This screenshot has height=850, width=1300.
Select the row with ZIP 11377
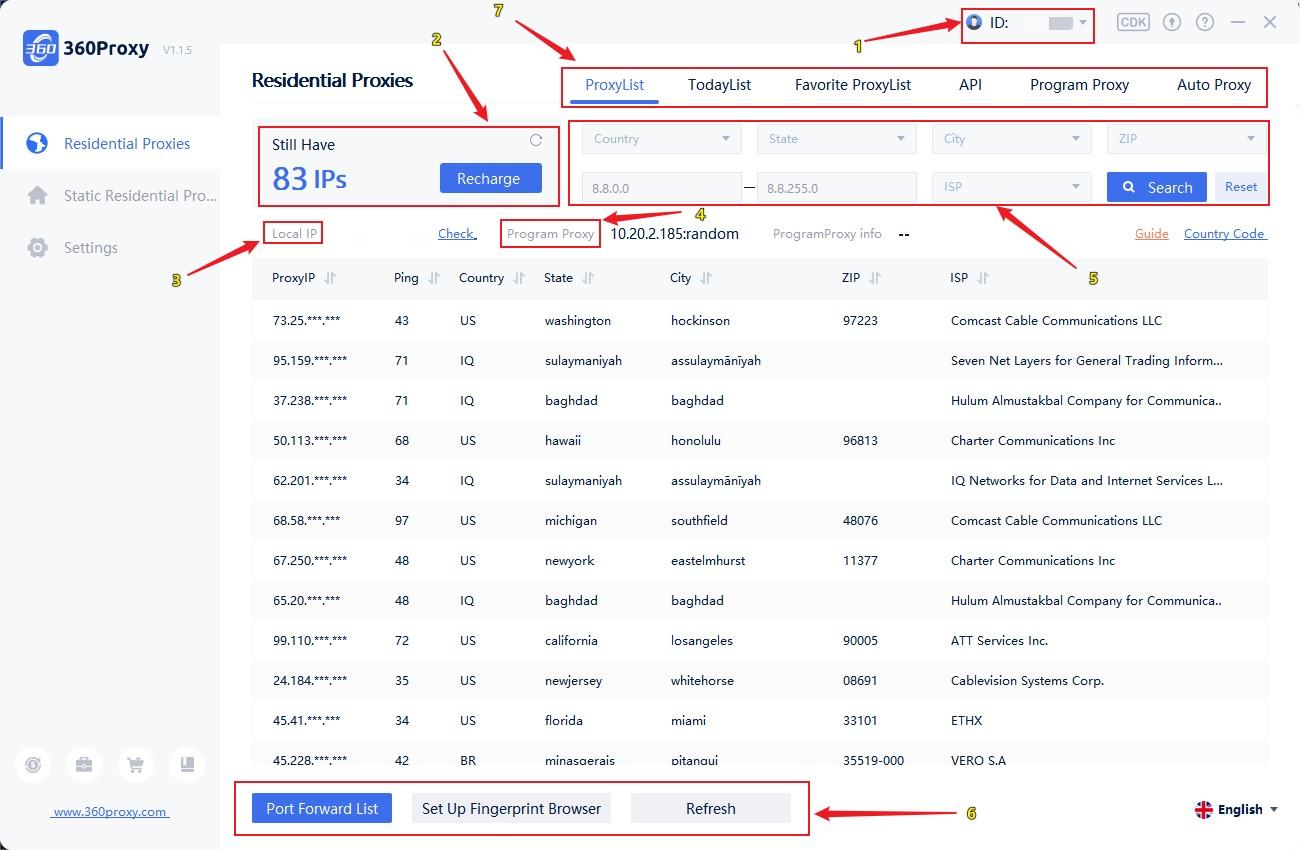(760, 560)
